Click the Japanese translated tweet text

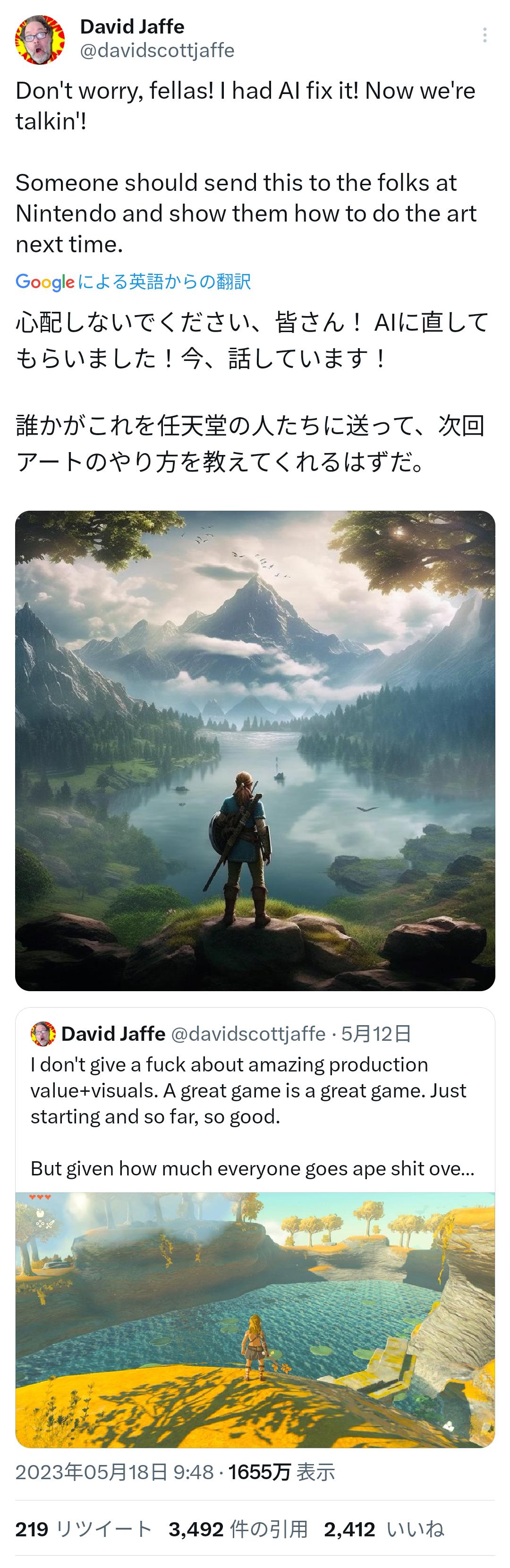[x=252, y=392]
